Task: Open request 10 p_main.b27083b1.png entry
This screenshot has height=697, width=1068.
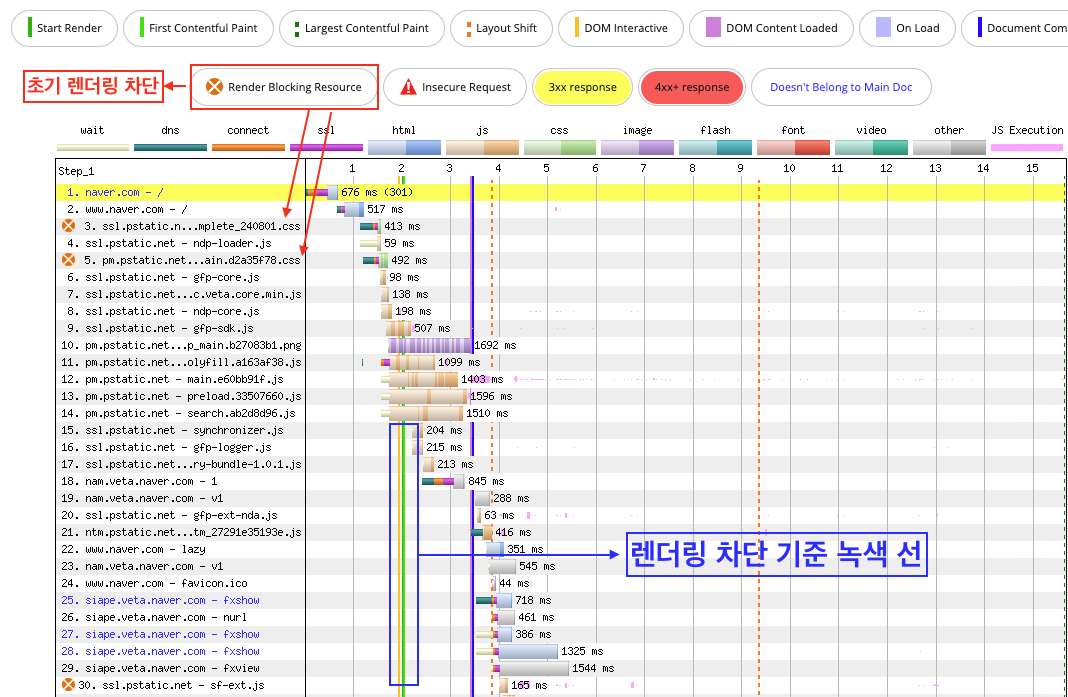Action: coord(180,345)
